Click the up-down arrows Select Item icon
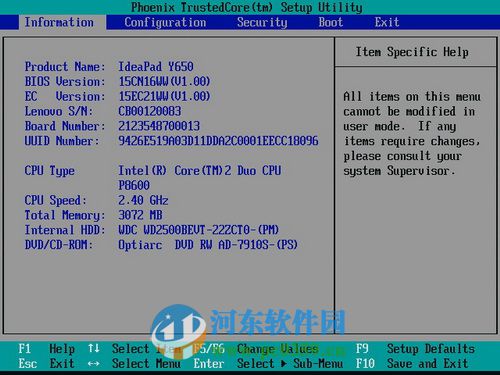The height and width of the screenshot is (375, 500). pyautogui.click(x=94, y=349)
